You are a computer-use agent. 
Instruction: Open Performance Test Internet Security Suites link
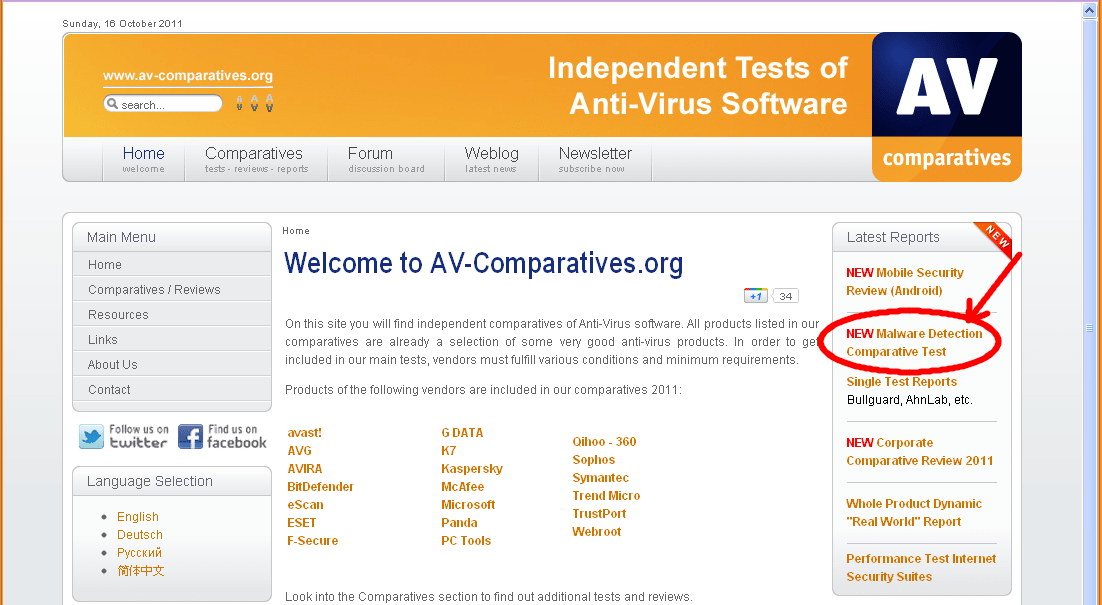click(921, 568)
